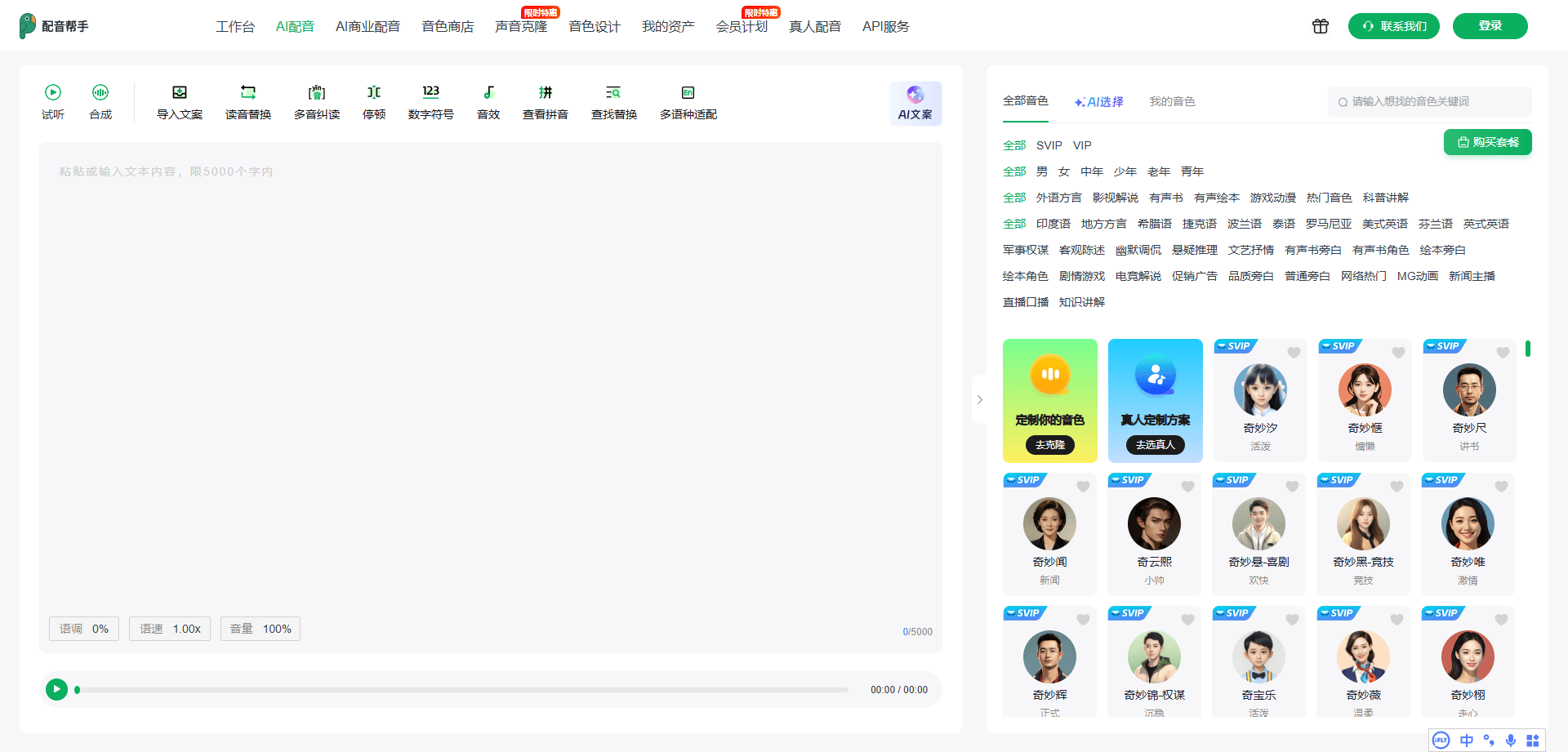Collapse the voice panel with arrow
Screen dimensions: 1568x752
[980, 399]
